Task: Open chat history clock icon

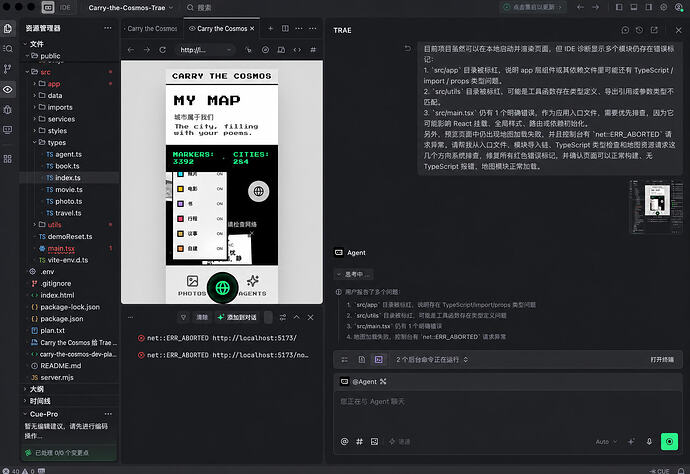Action: tap(639, 30)
